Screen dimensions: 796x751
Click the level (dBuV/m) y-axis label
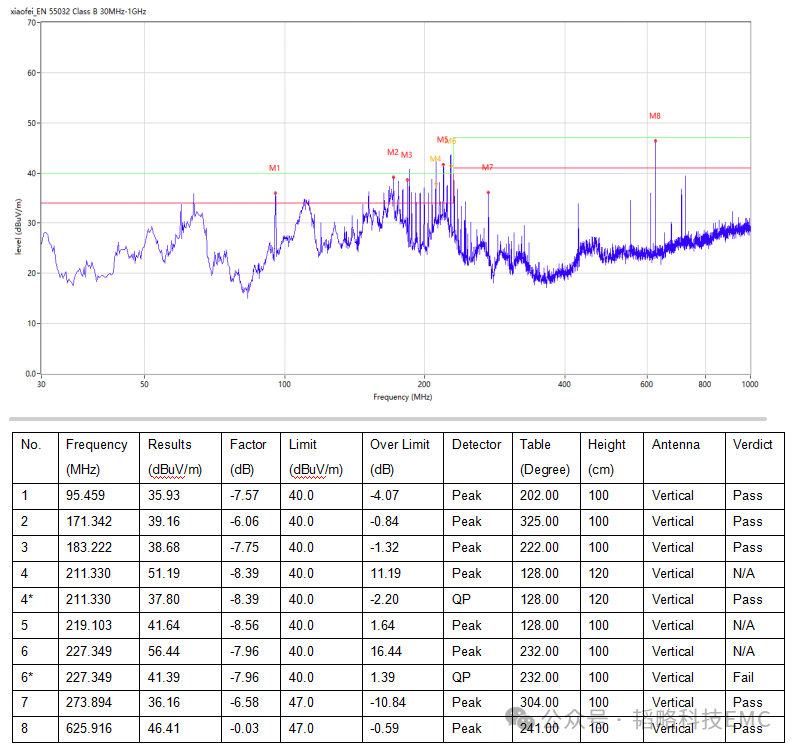click(x=19, y=227)
